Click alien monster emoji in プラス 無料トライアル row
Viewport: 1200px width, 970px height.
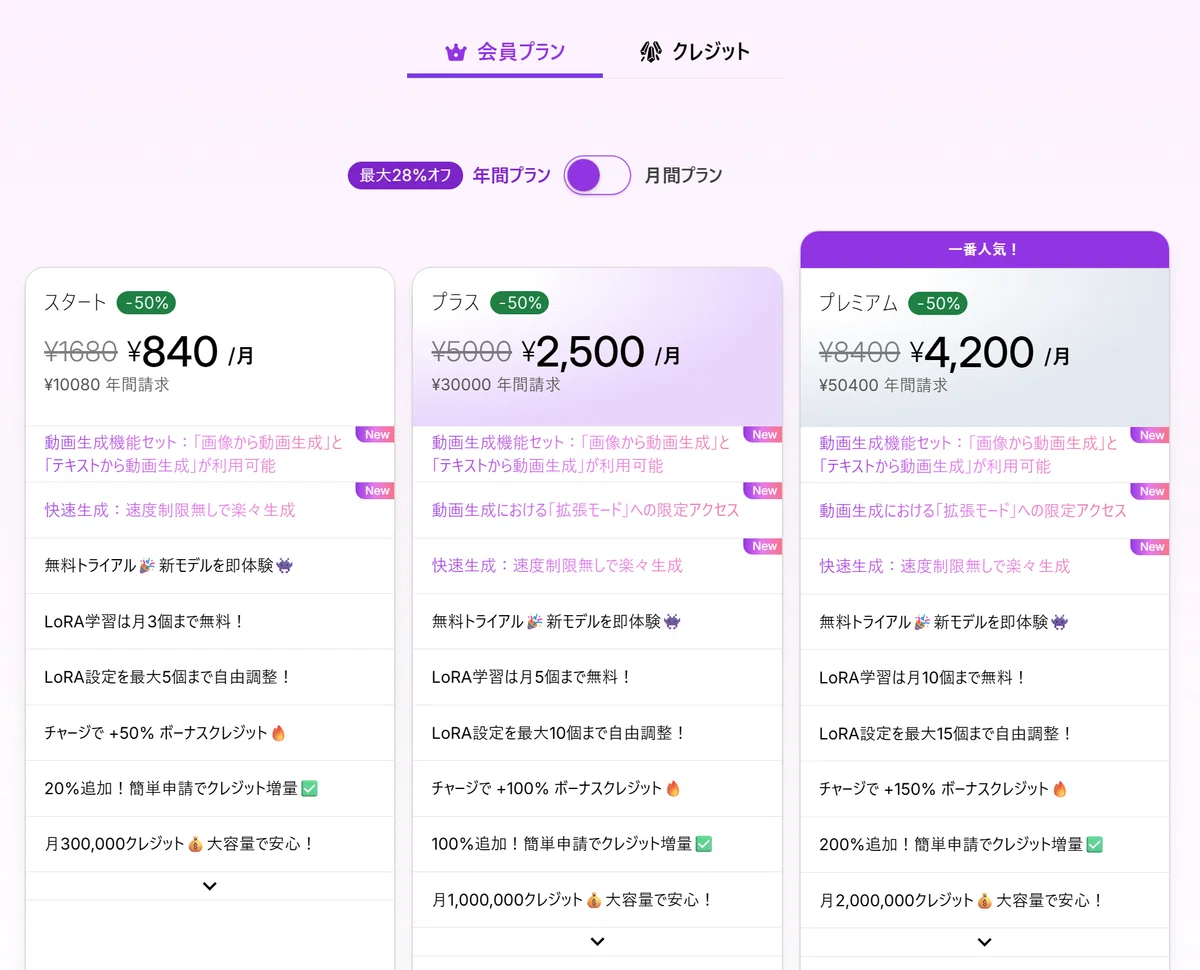click(672, 622)
